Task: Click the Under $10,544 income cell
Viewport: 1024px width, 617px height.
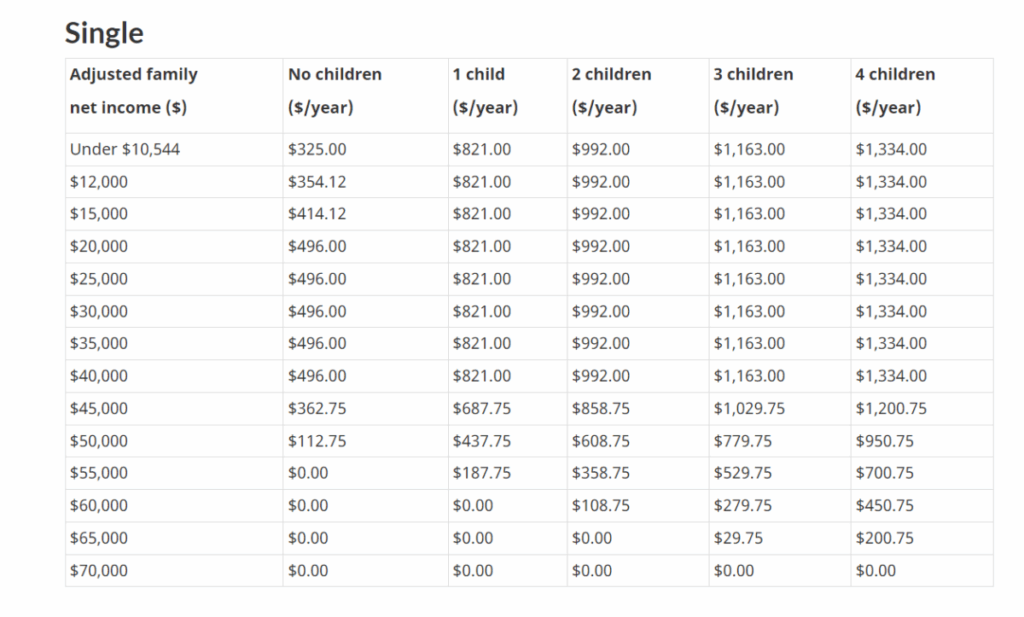Action: click(x=125, y=149)
